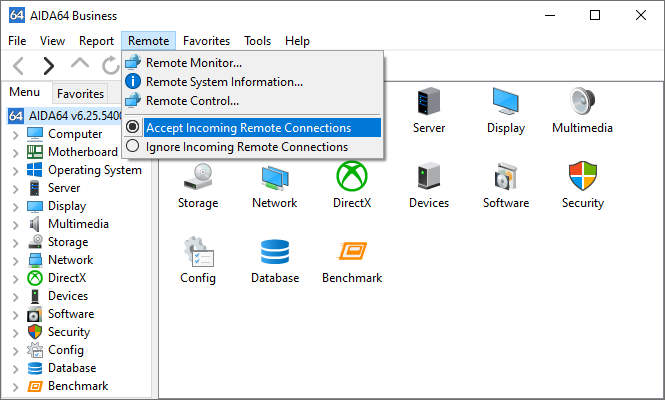Open the Report menu
Screen dimensions: 665x400
pos(96,41)
